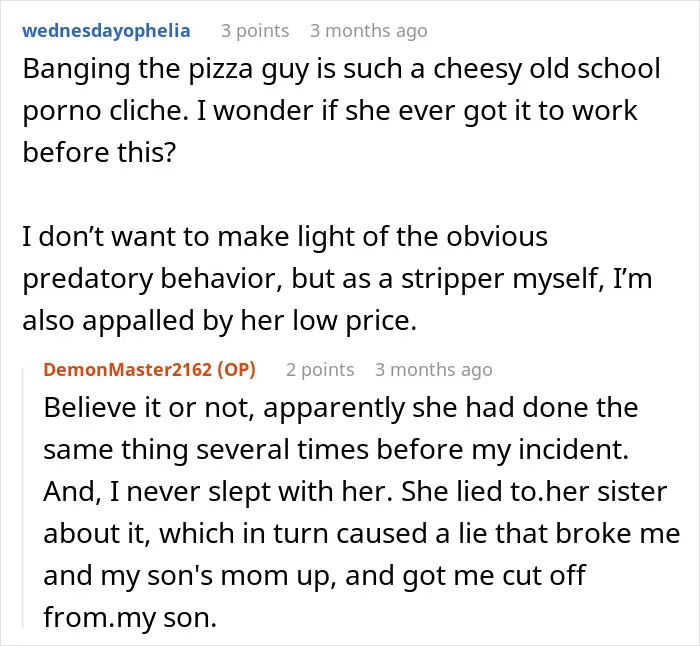Click the line starting "and my son's mom up"
700x646 pixels.
coord(315,575)
